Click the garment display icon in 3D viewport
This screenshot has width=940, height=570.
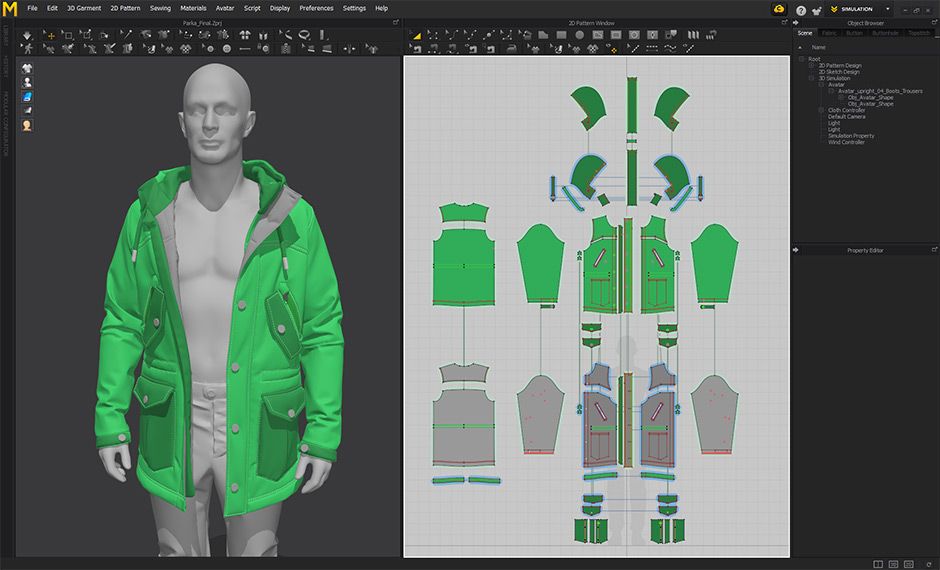pos(27,69)
